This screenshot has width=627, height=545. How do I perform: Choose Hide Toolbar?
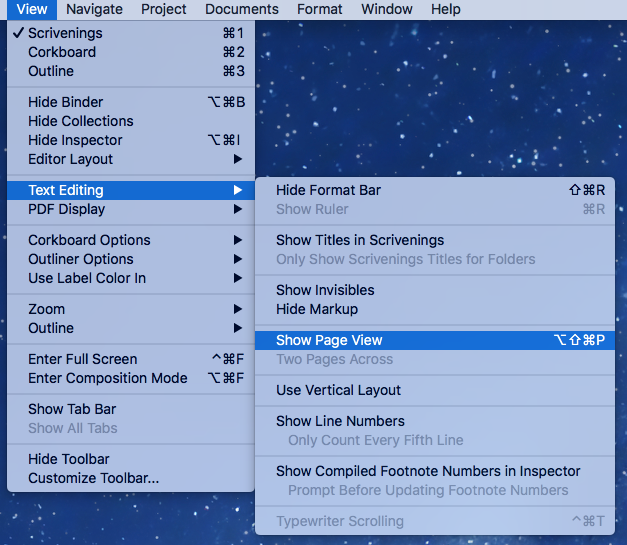131,459
